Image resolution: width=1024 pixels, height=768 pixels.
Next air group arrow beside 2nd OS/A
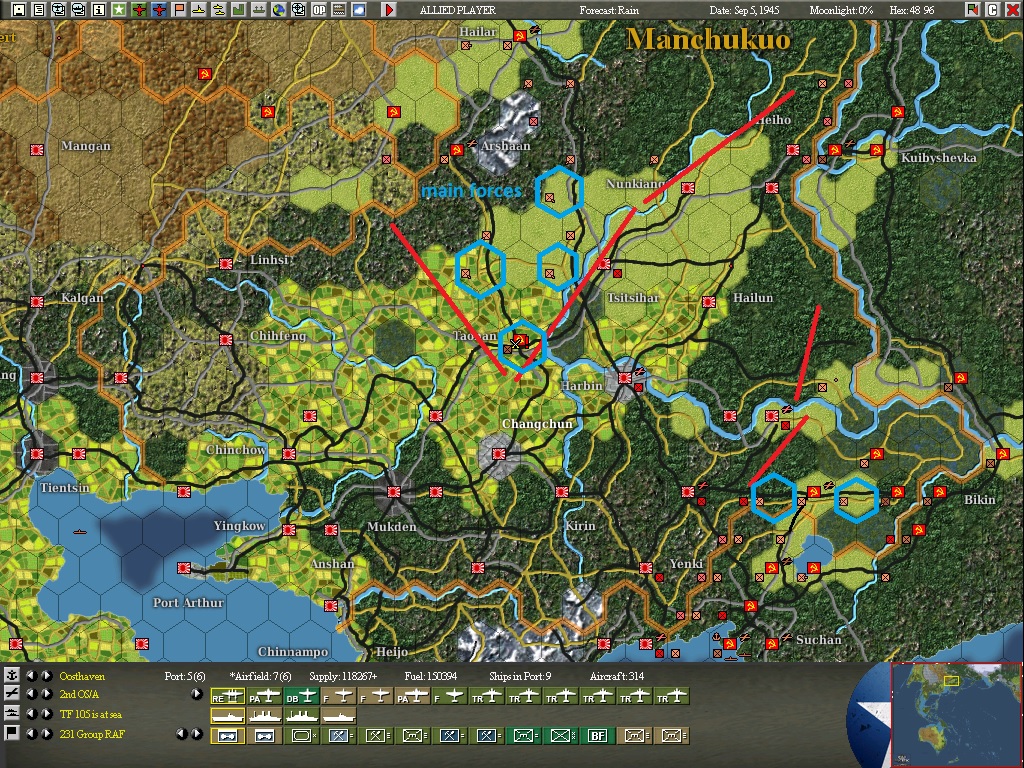[46, 694]
